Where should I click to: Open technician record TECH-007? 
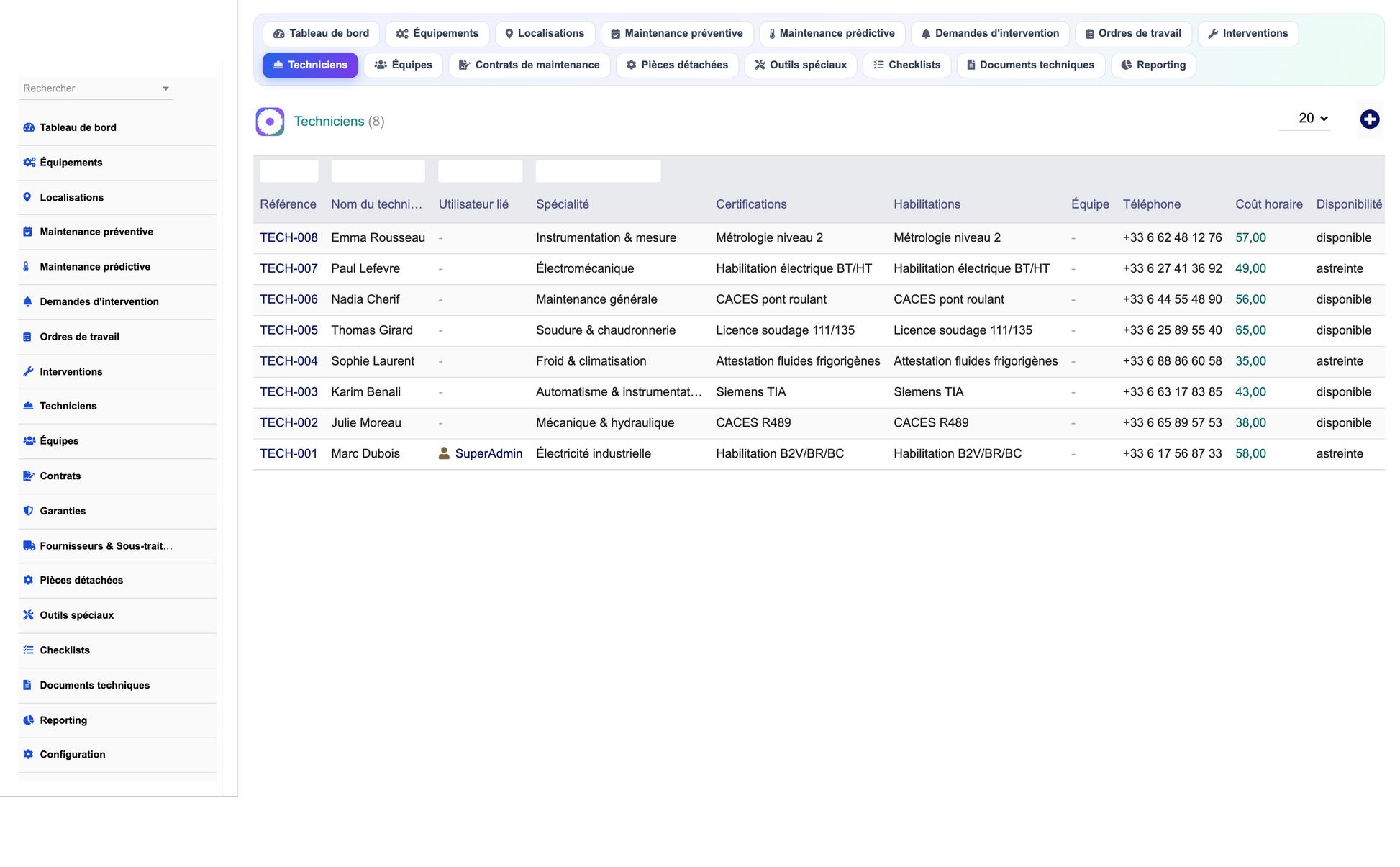(288, 269)
